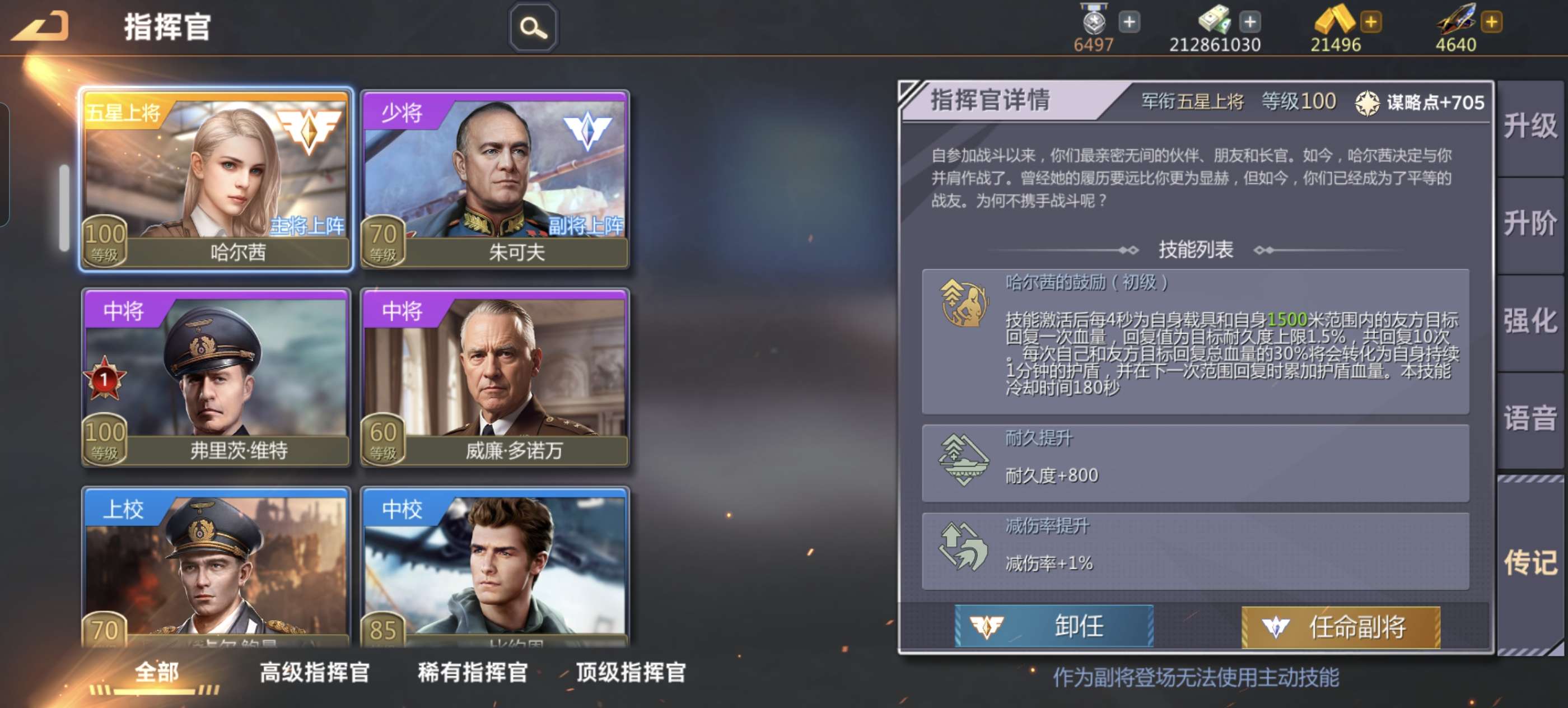
Task: Click the commander list scrollbar
Action: [64, 208]
